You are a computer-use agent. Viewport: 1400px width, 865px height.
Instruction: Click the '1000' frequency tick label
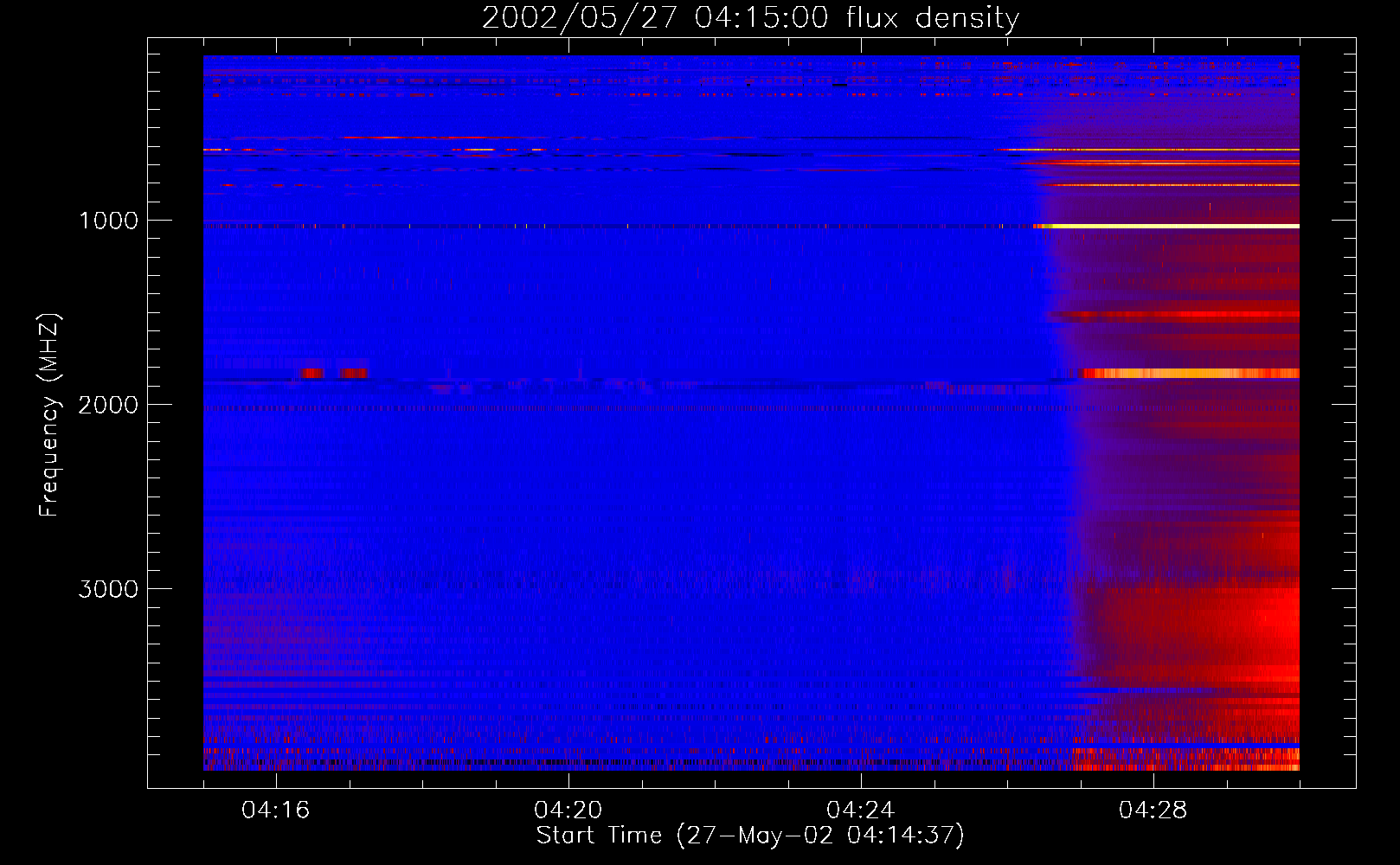108,221
